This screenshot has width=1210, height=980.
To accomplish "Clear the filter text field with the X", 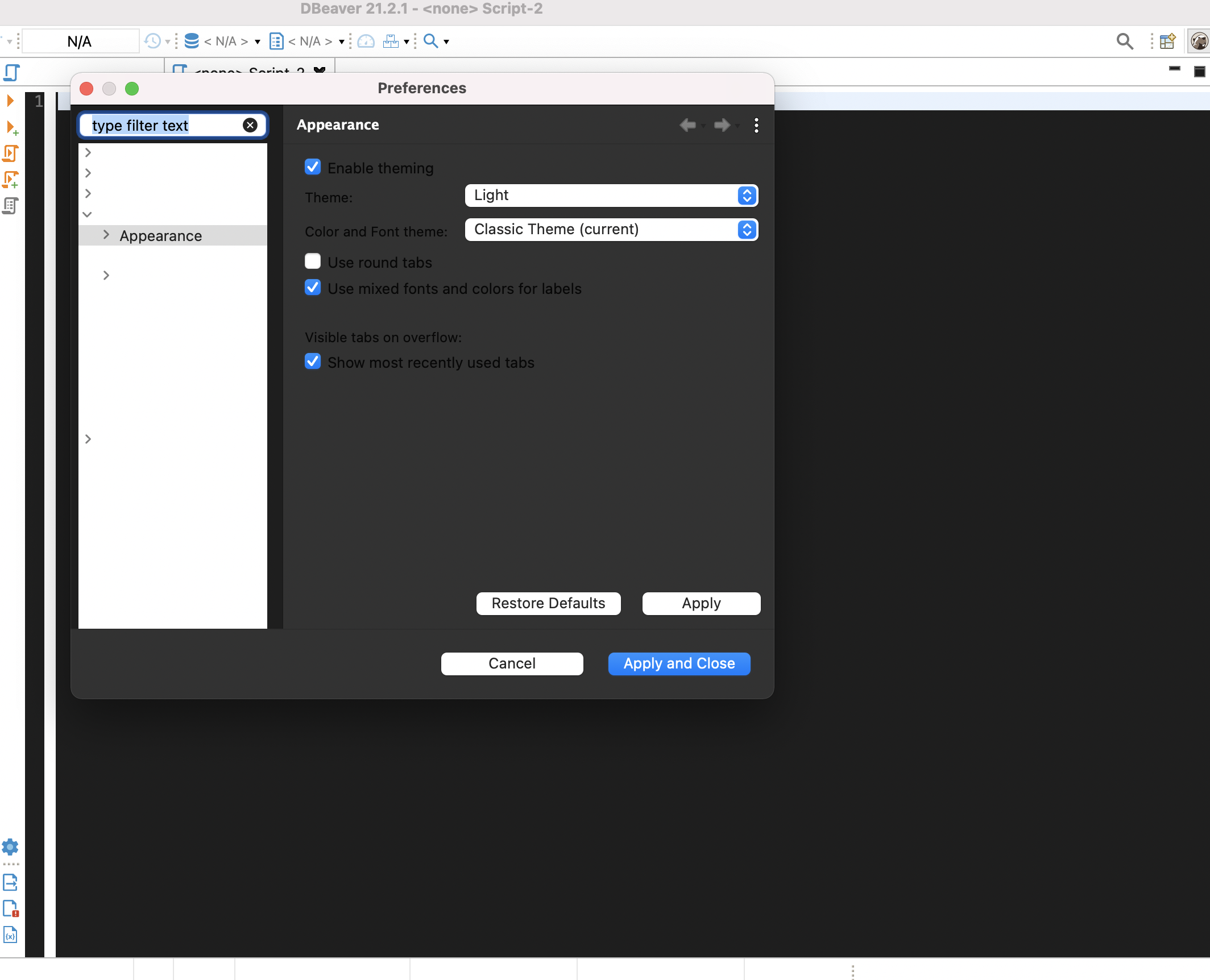I will pos(250,125).
